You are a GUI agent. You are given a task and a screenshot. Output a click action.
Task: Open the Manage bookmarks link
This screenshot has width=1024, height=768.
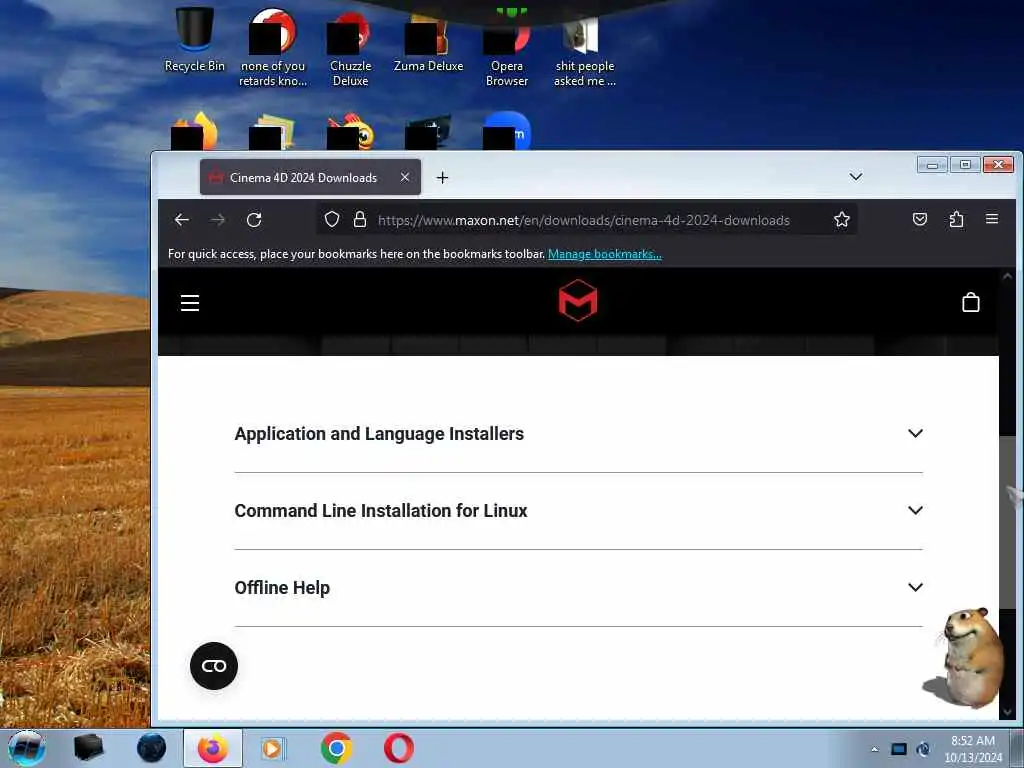click(605, 254)
